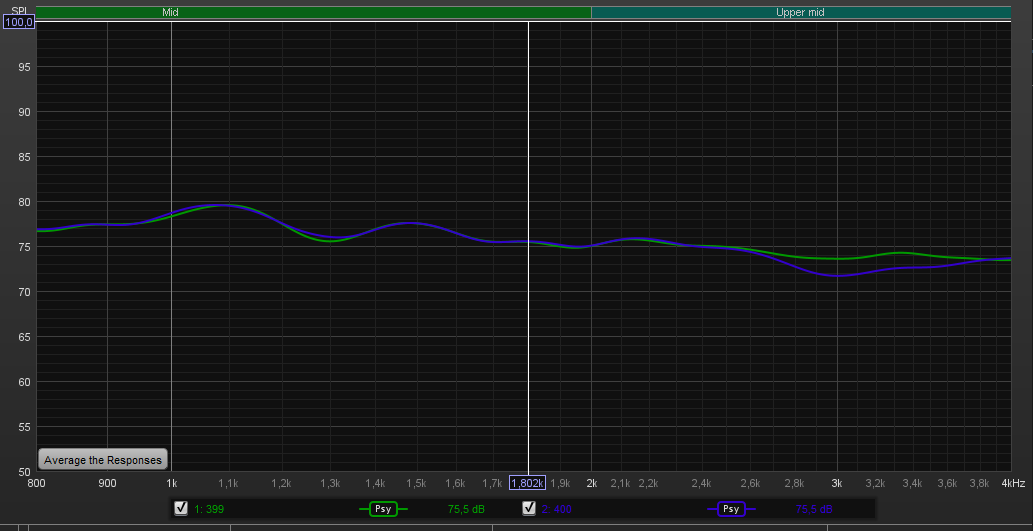Click the green Psy smoothing indicator

383,509
